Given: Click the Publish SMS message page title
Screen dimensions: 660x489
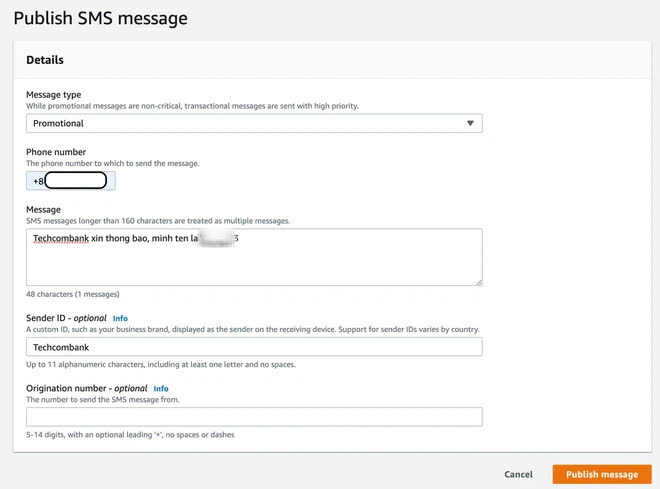Looking at the screenshot, I should (101, 19).
